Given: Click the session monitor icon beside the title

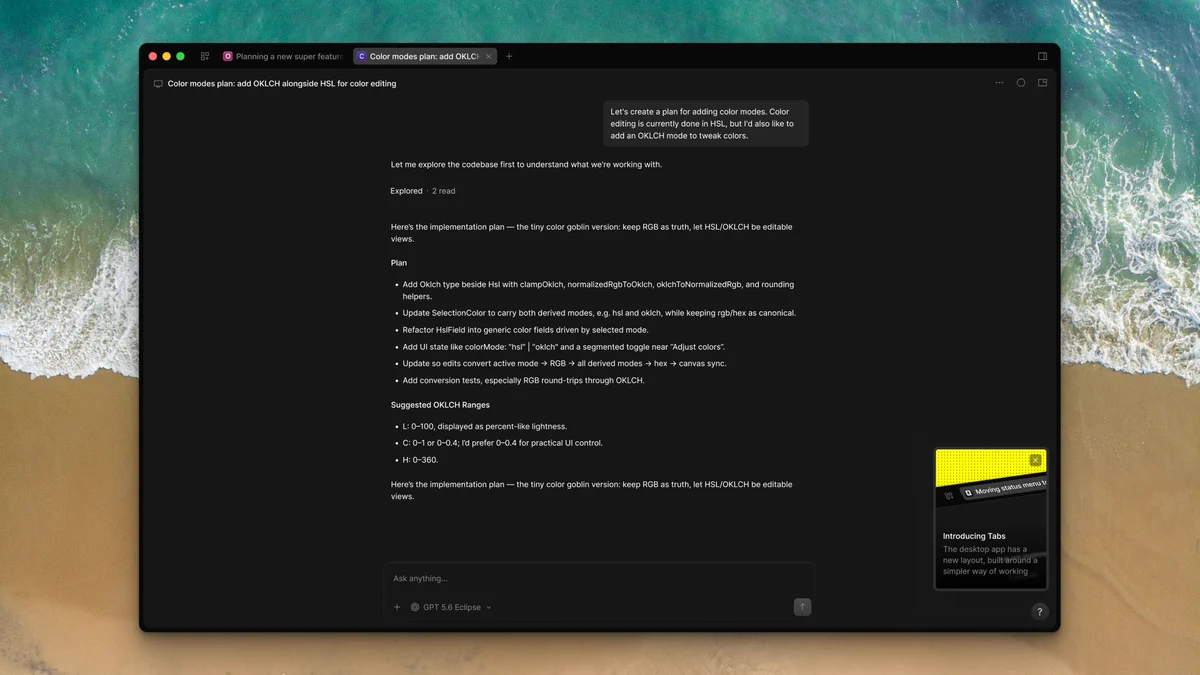Looking at the screenshot, I should pos(158,84).
